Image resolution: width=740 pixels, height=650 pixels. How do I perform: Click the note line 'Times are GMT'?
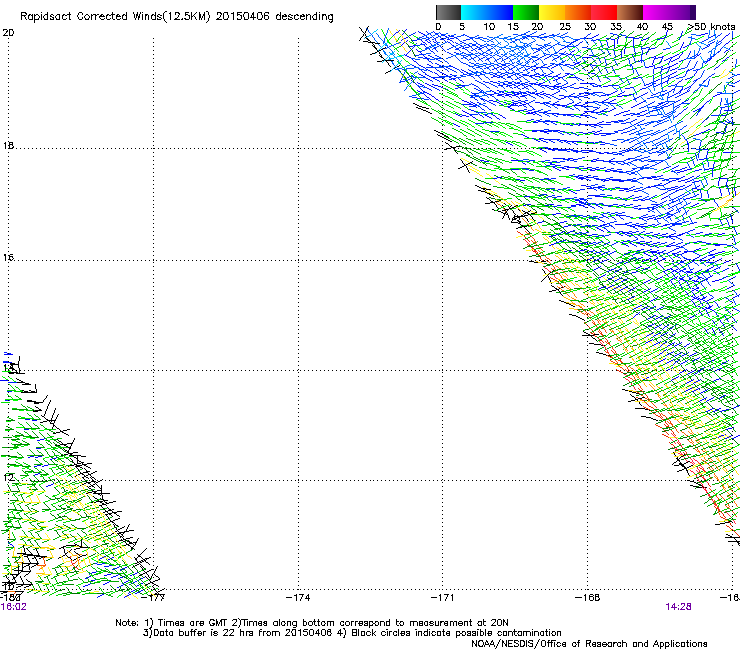click(193, 623)
